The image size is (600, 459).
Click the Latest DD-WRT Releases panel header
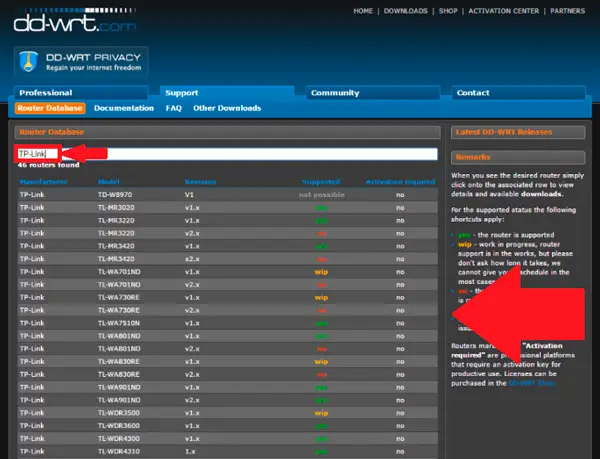tap(518, 132)
